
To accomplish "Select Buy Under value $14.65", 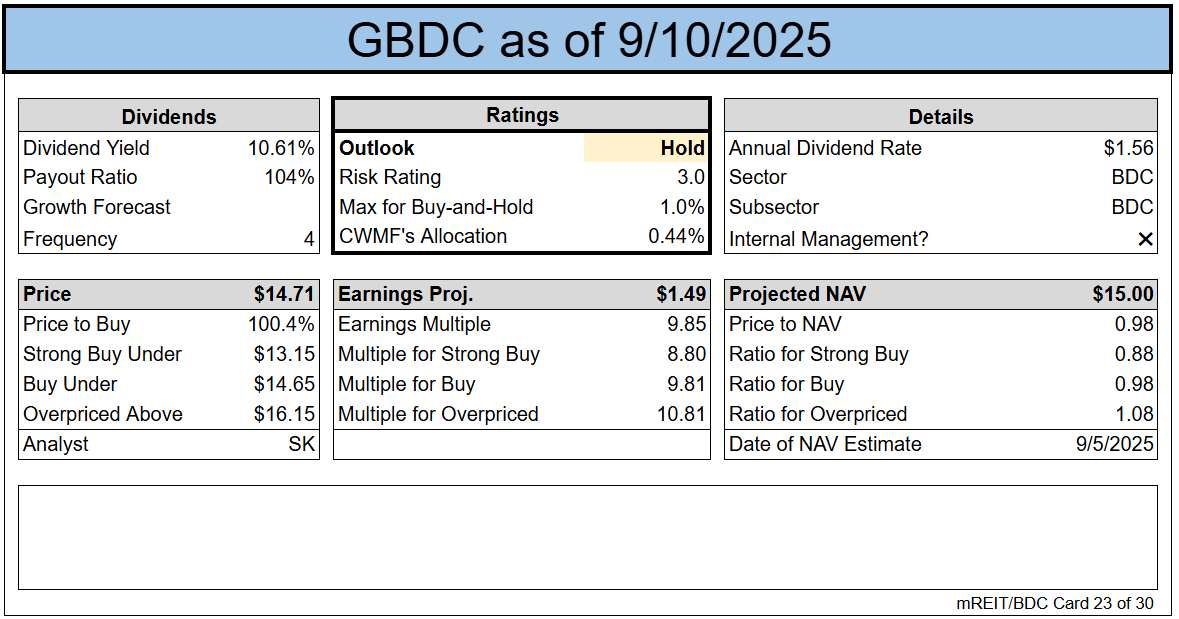I will pos(284,384).
